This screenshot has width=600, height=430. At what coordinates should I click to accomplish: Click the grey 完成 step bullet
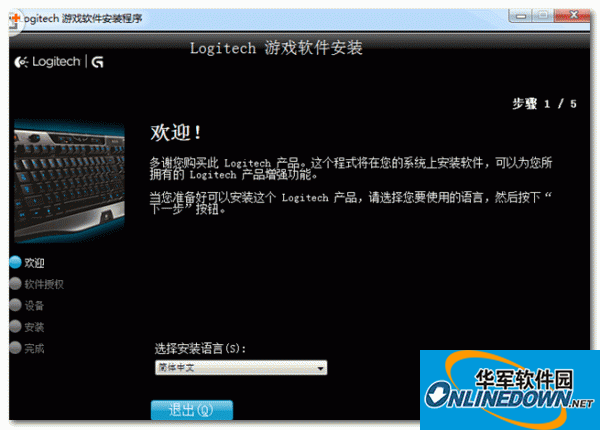(14, 348)
